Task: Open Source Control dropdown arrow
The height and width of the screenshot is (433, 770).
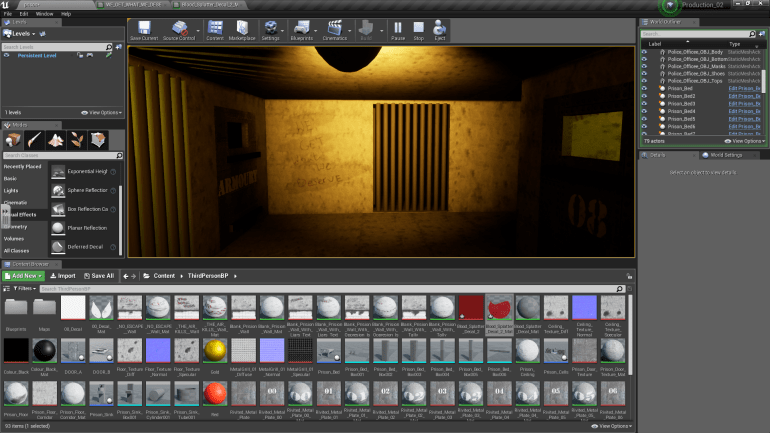Action: tap(198, 31)
